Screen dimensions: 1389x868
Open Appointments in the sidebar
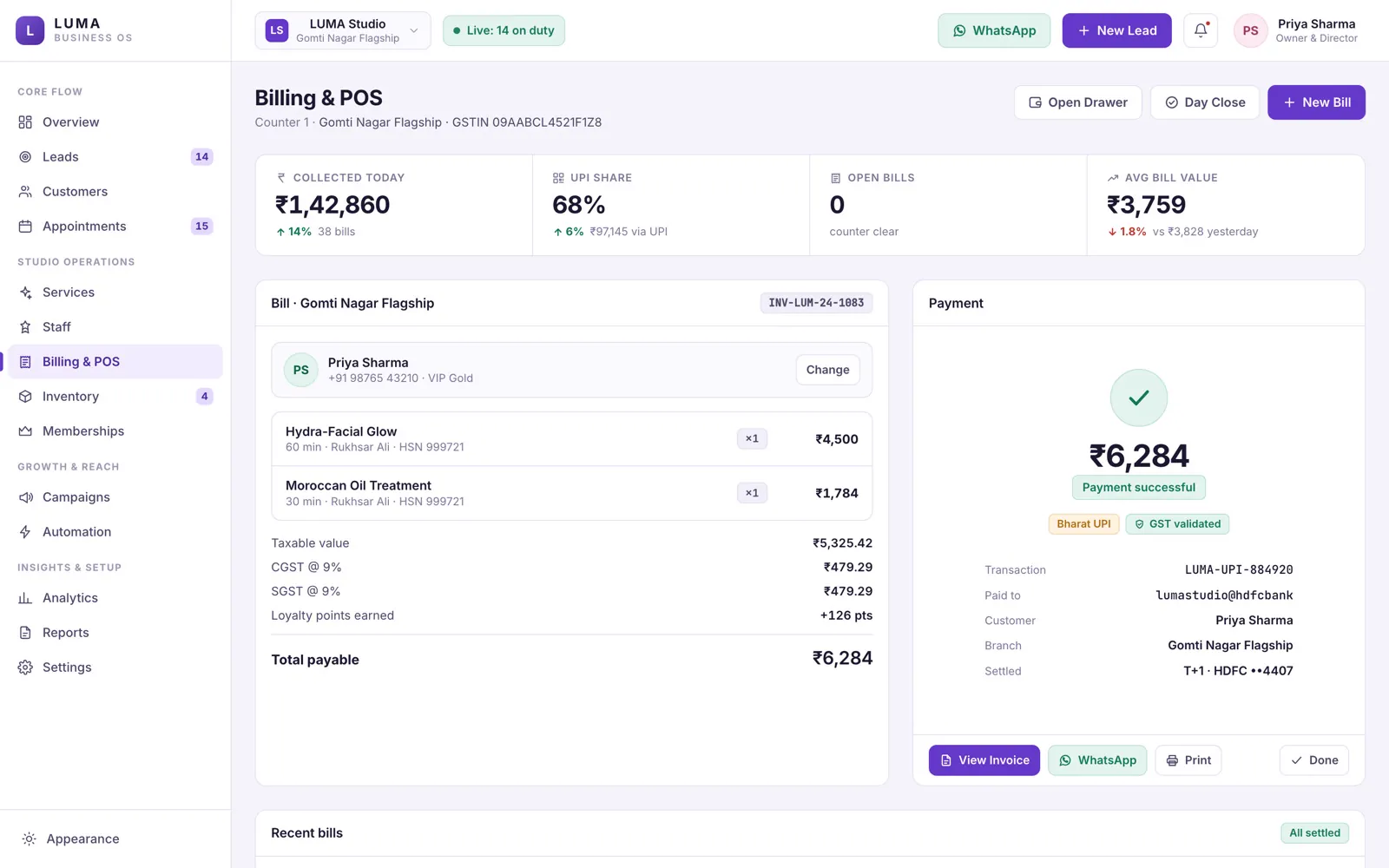pos(115,227)
